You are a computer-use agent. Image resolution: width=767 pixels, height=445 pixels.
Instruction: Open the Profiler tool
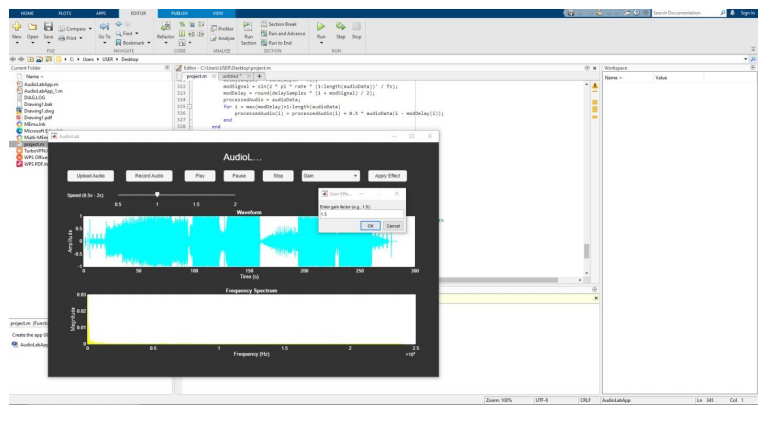(x=222, y=29)
